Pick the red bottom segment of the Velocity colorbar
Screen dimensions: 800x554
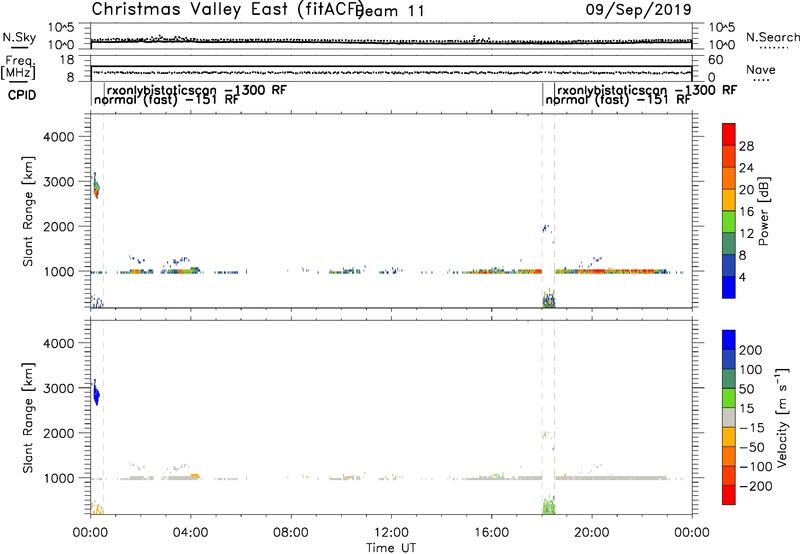[729, 495]
